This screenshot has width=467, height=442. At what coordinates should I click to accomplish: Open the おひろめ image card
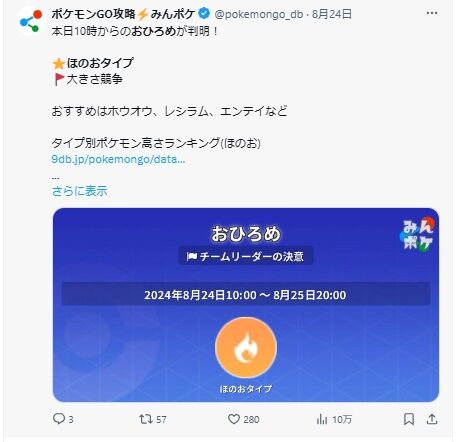[246, 305]
